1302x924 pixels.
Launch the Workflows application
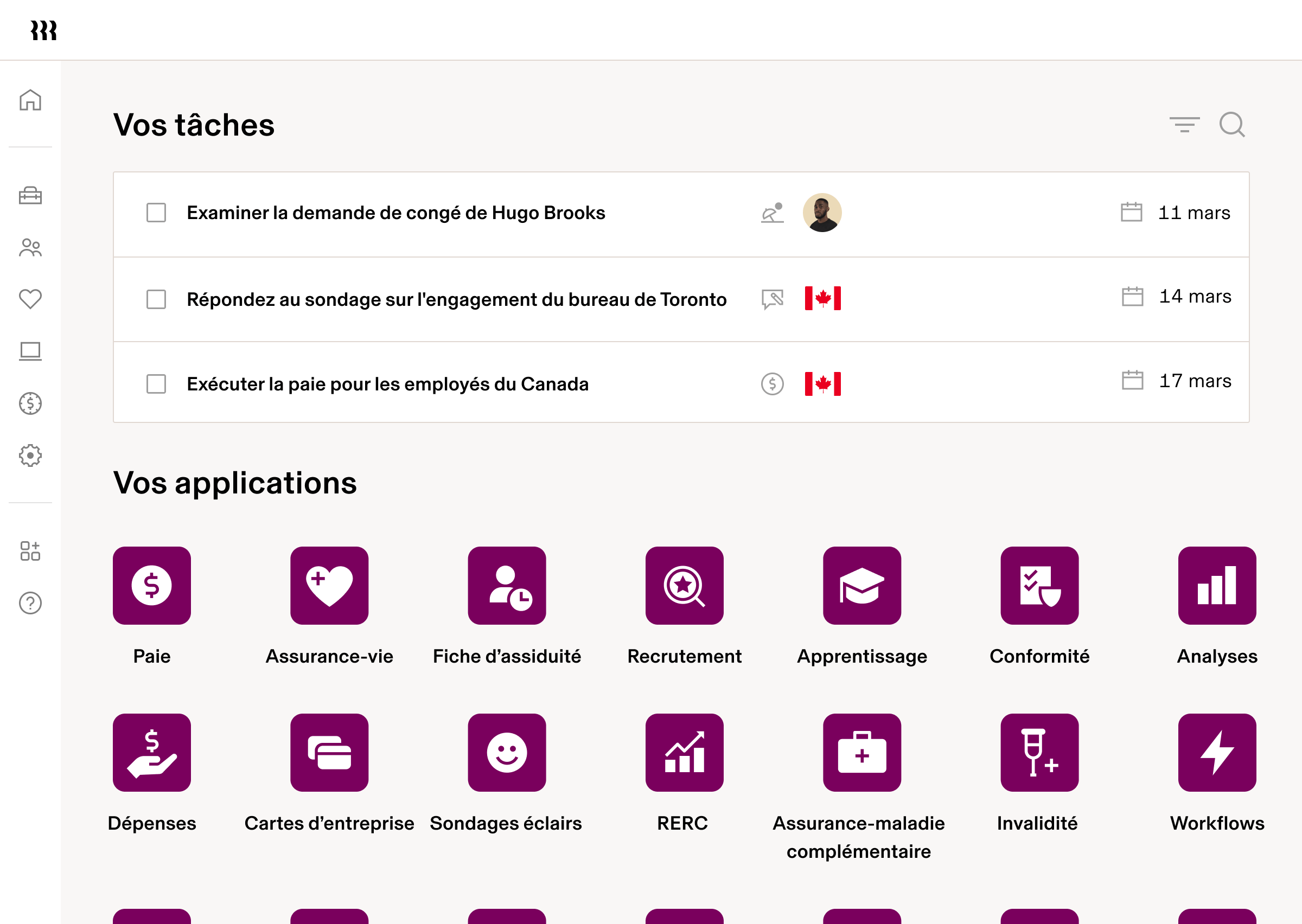(1216, 752)
